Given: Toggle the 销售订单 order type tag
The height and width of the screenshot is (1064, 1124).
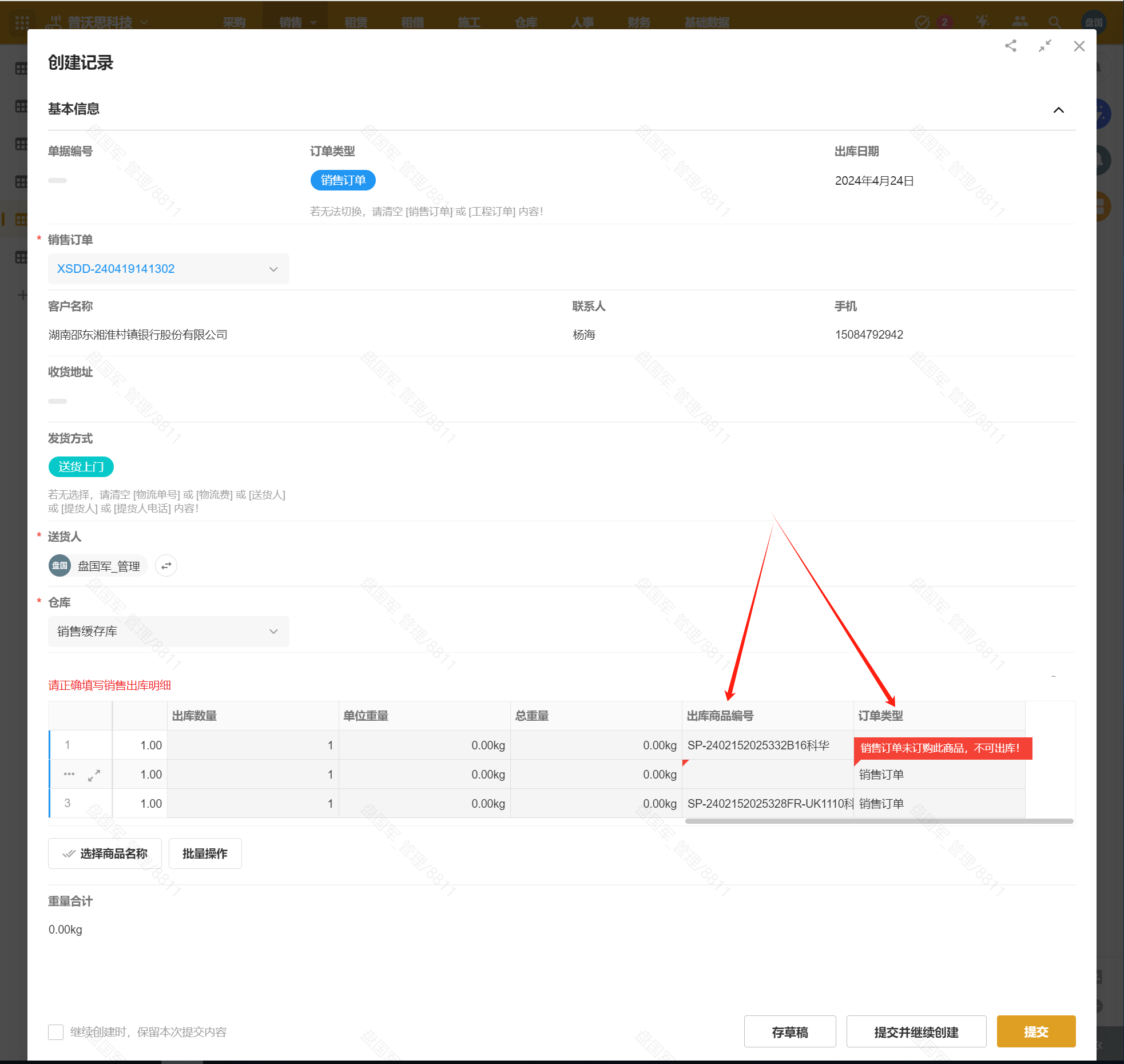Looking at the screenshot, I should [343, 180].
